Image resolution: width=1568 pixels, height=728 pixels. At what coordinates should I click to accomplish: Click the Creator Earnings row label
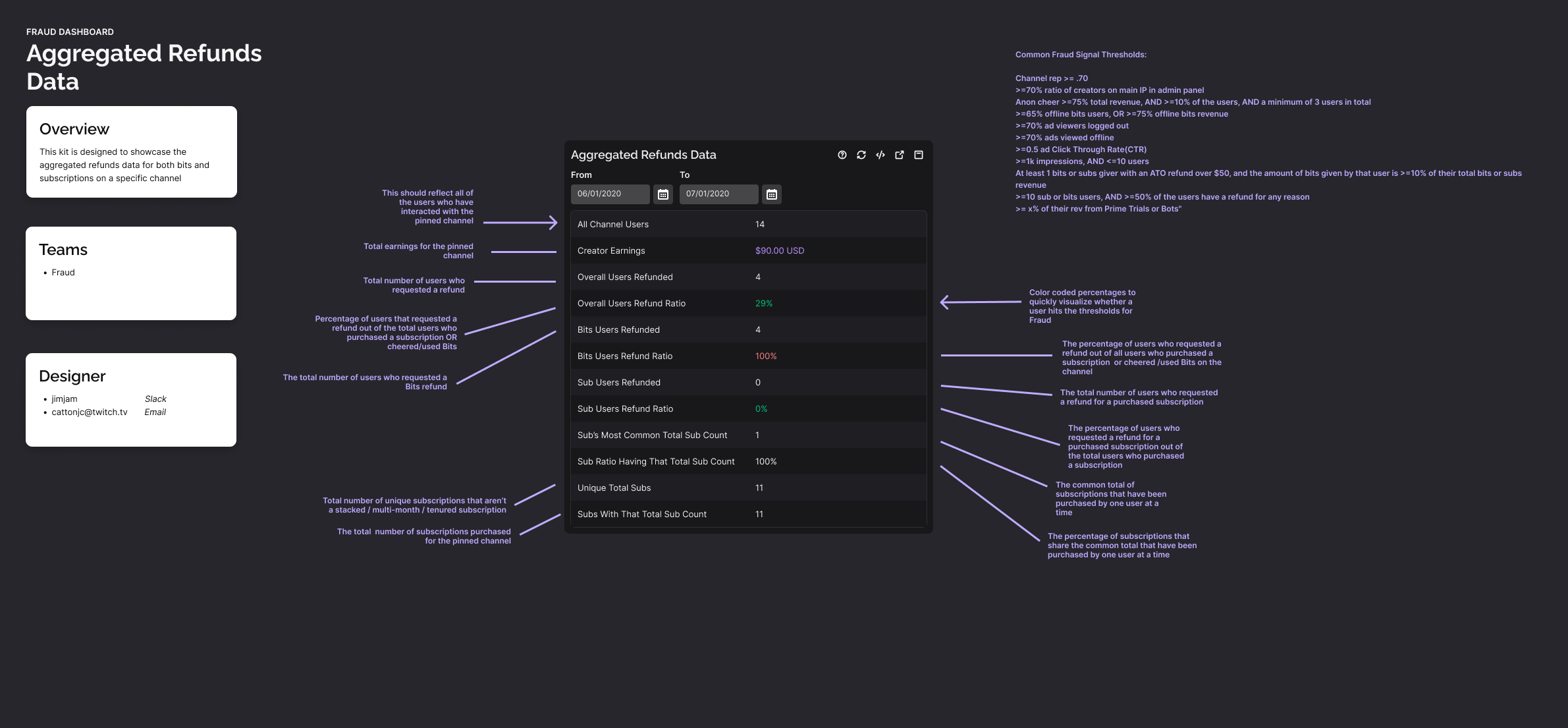pyautogui.click(x=611, y=250)
